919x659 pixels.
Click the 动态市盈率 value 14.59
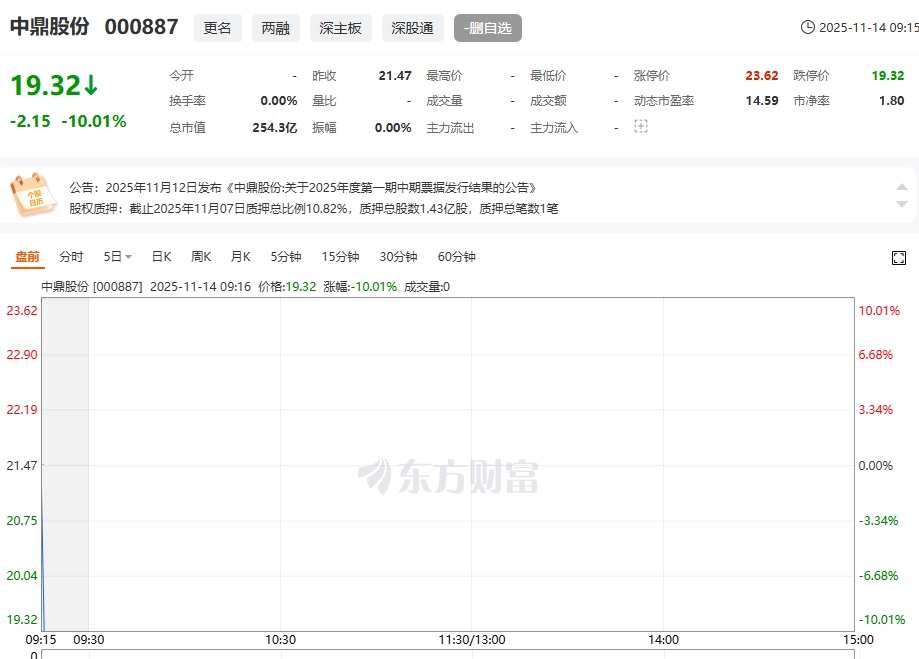(x=762, y=101)
